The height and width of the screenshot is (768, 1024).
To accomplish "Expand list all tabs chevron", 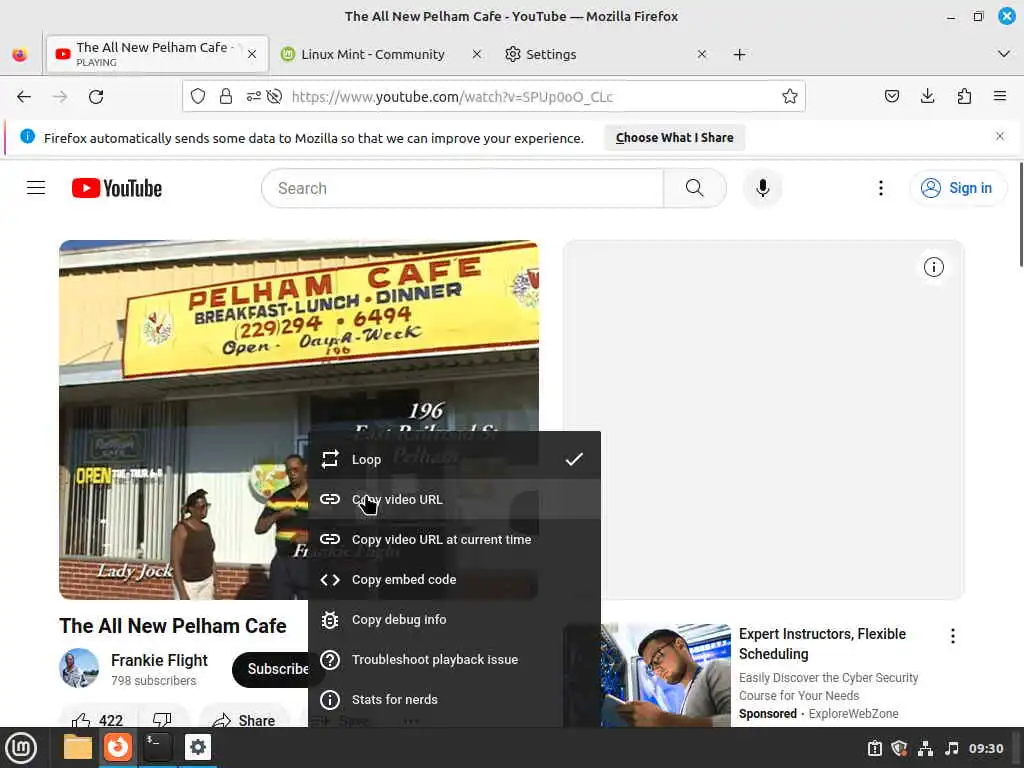I will (1004, 54).
